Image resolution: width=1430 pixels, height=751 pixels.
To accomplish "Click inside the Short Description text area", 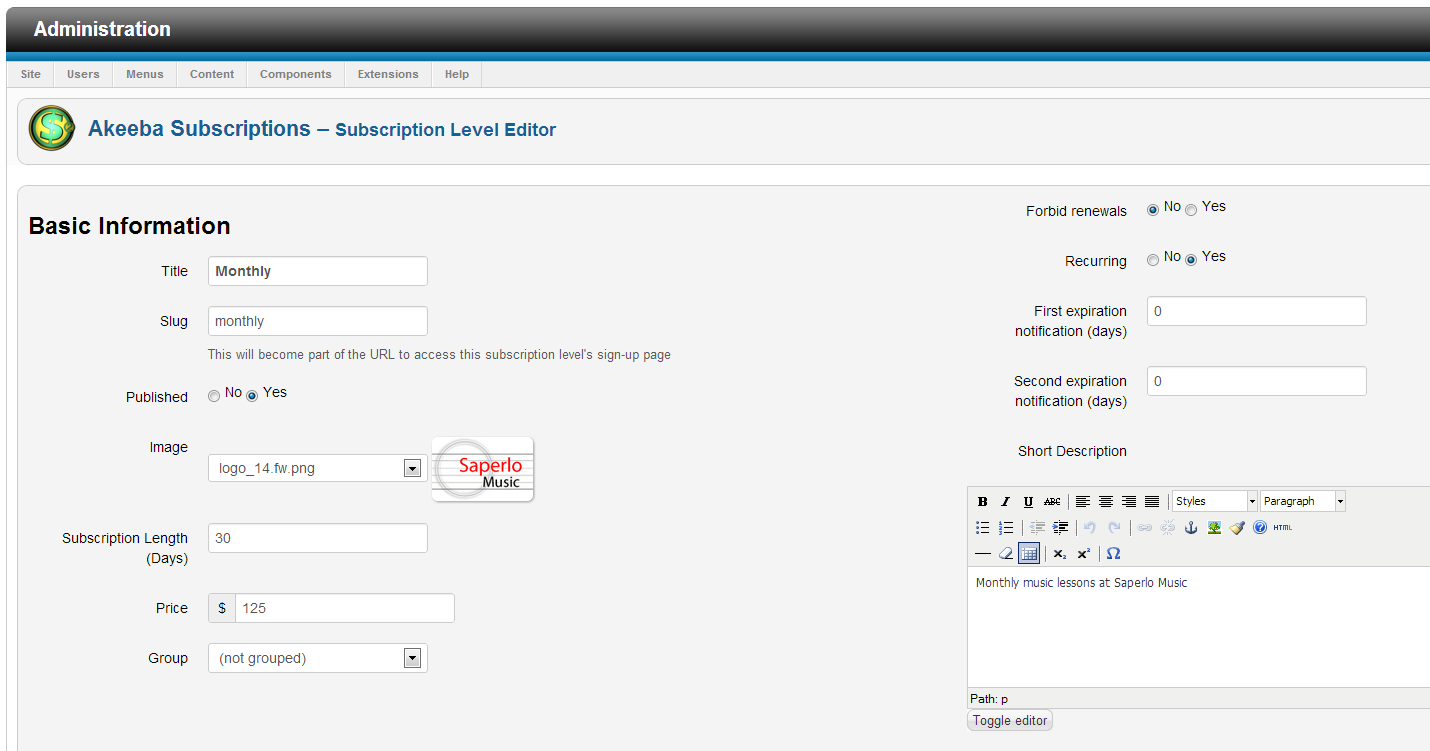I will click(x=1199, y=627).
